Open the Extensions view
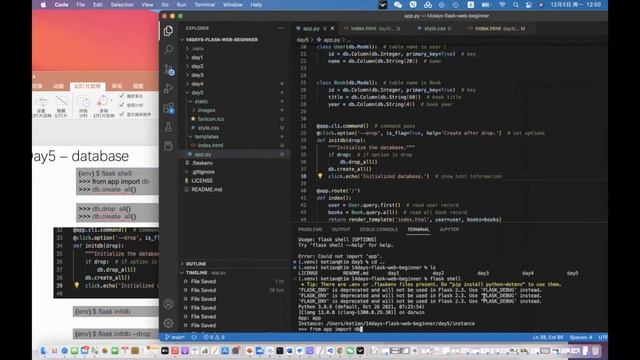This screenshot has height=360, width=640. tap(169, 108)
